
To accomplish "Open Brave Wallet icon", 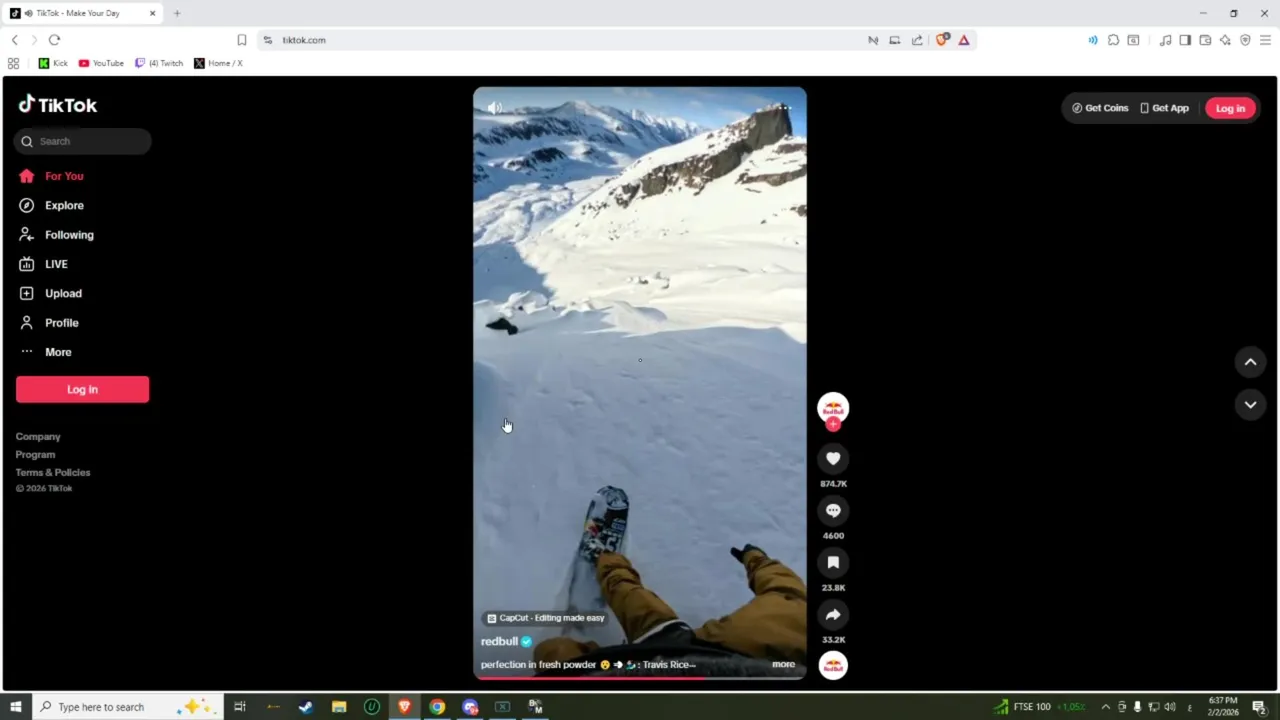I will pyautogui.click(x=1205, y=40).
